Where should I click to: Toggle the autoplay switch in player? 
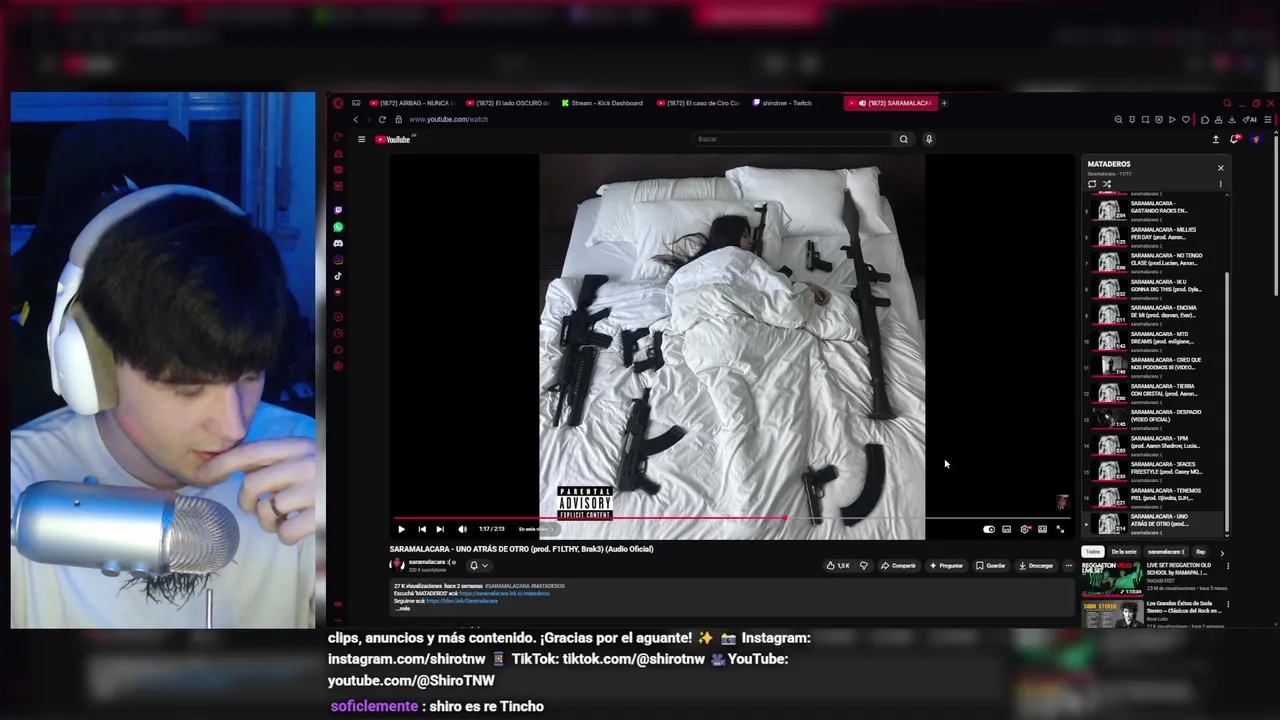(x=989, y=529)
